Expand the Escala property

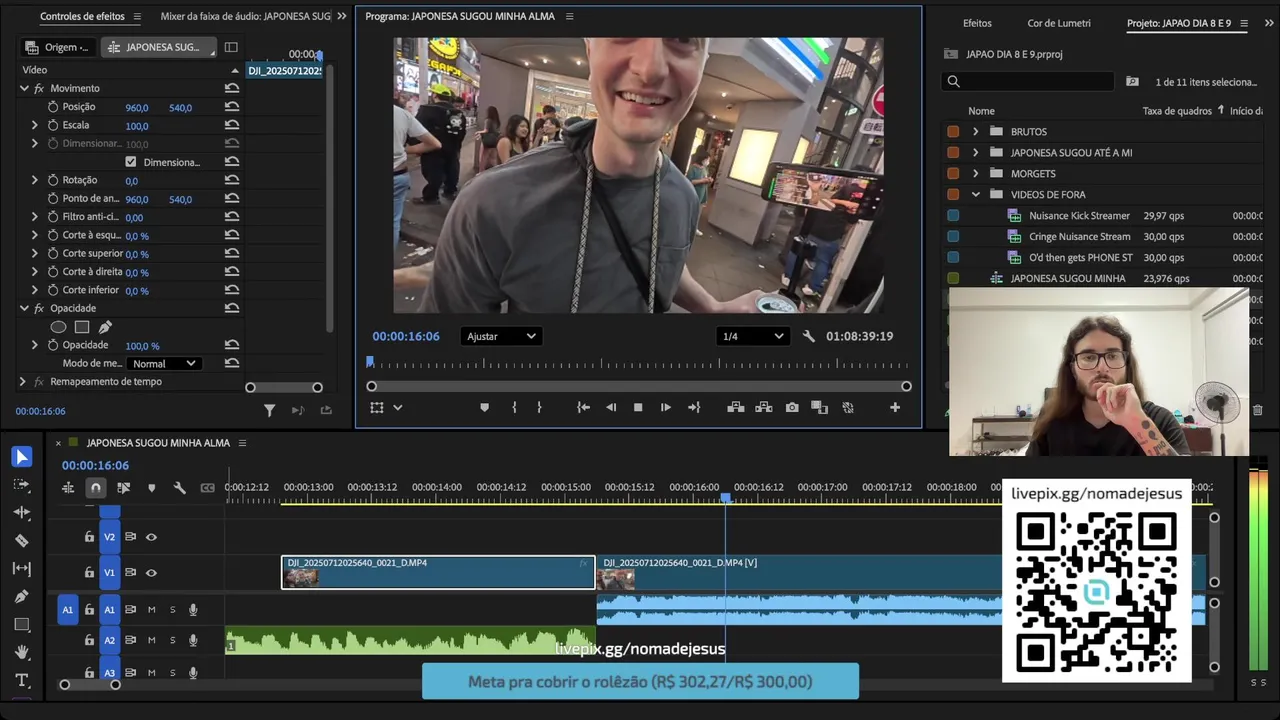[35, 126]
